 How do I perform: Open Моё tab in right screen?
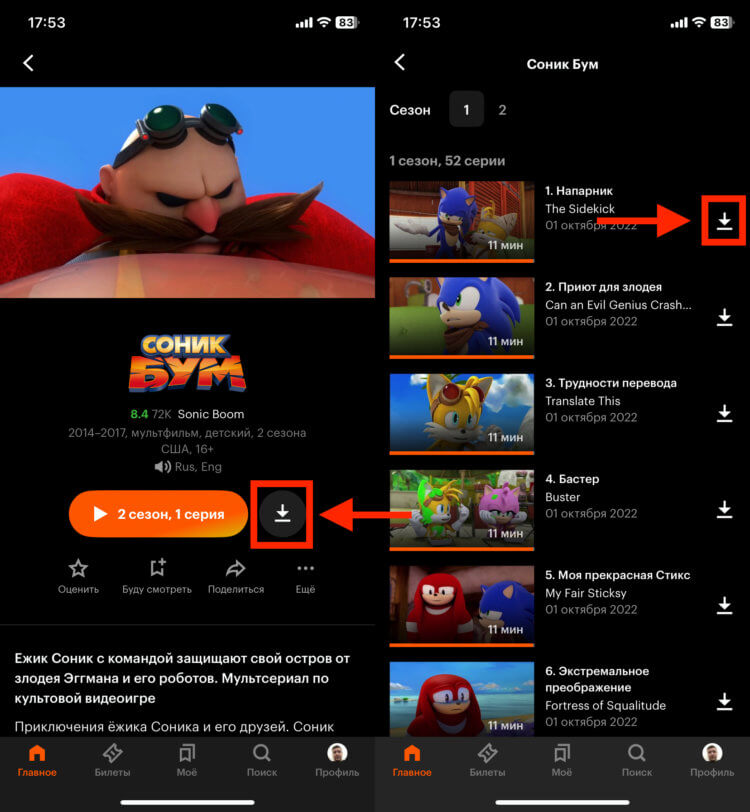[x=561, y=760]
